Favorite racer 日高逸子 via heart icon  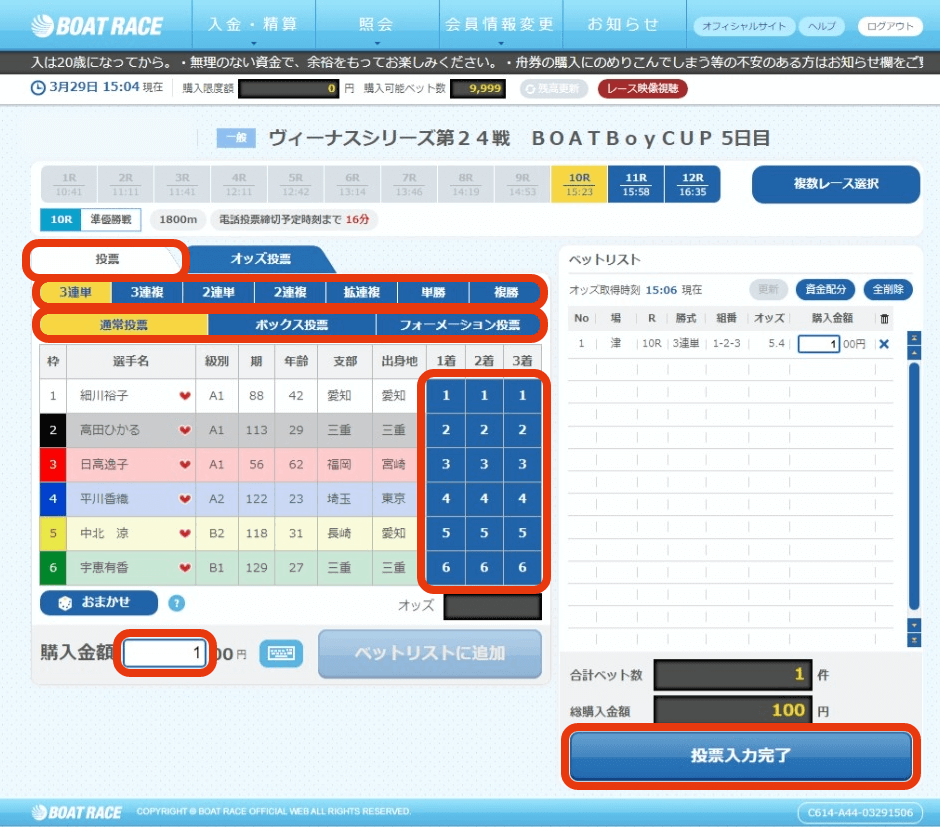pyautogui.click(x=185, y=464)
